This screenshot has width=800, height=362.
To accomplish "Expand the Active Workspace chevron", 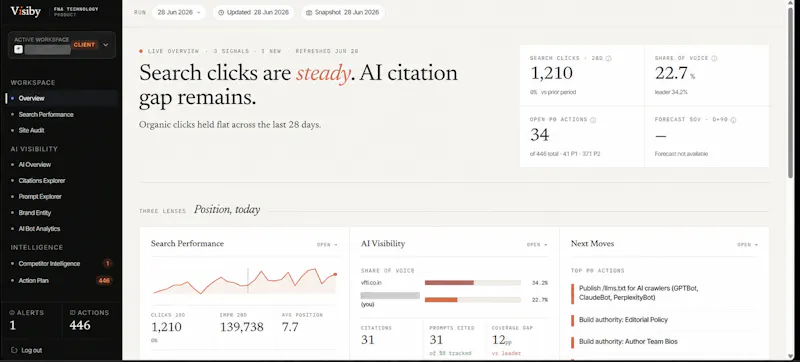I will pyautogui.click(x=106, y=45).
